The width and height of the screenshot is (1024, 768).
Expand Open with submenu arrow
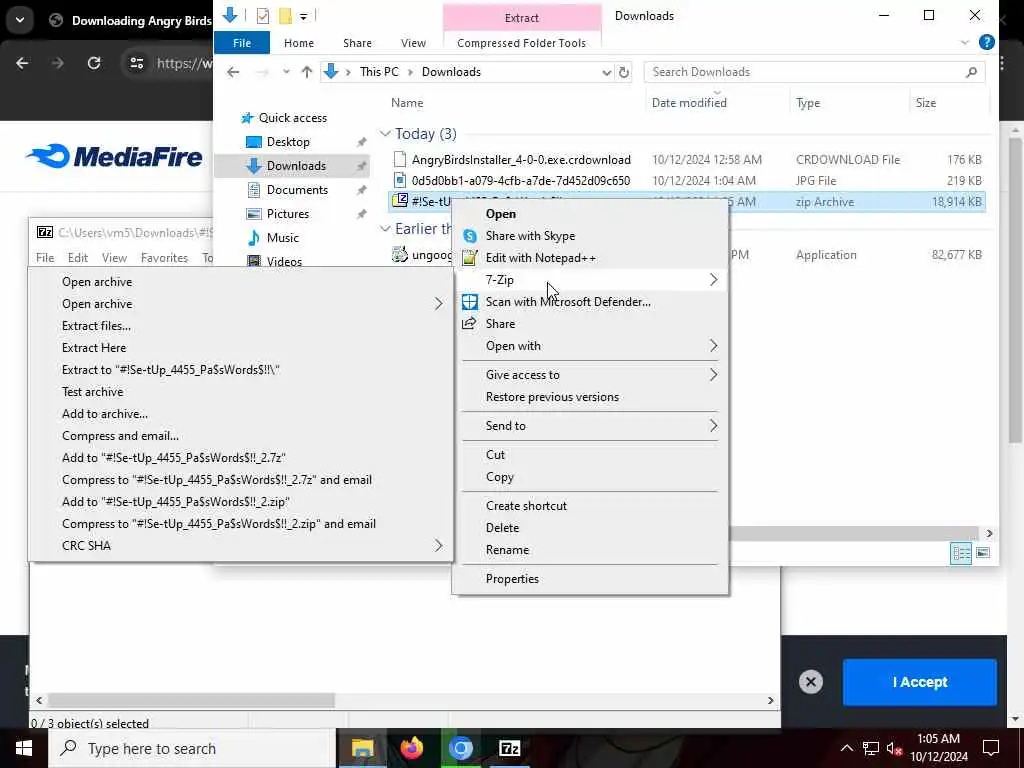point(713,345)
